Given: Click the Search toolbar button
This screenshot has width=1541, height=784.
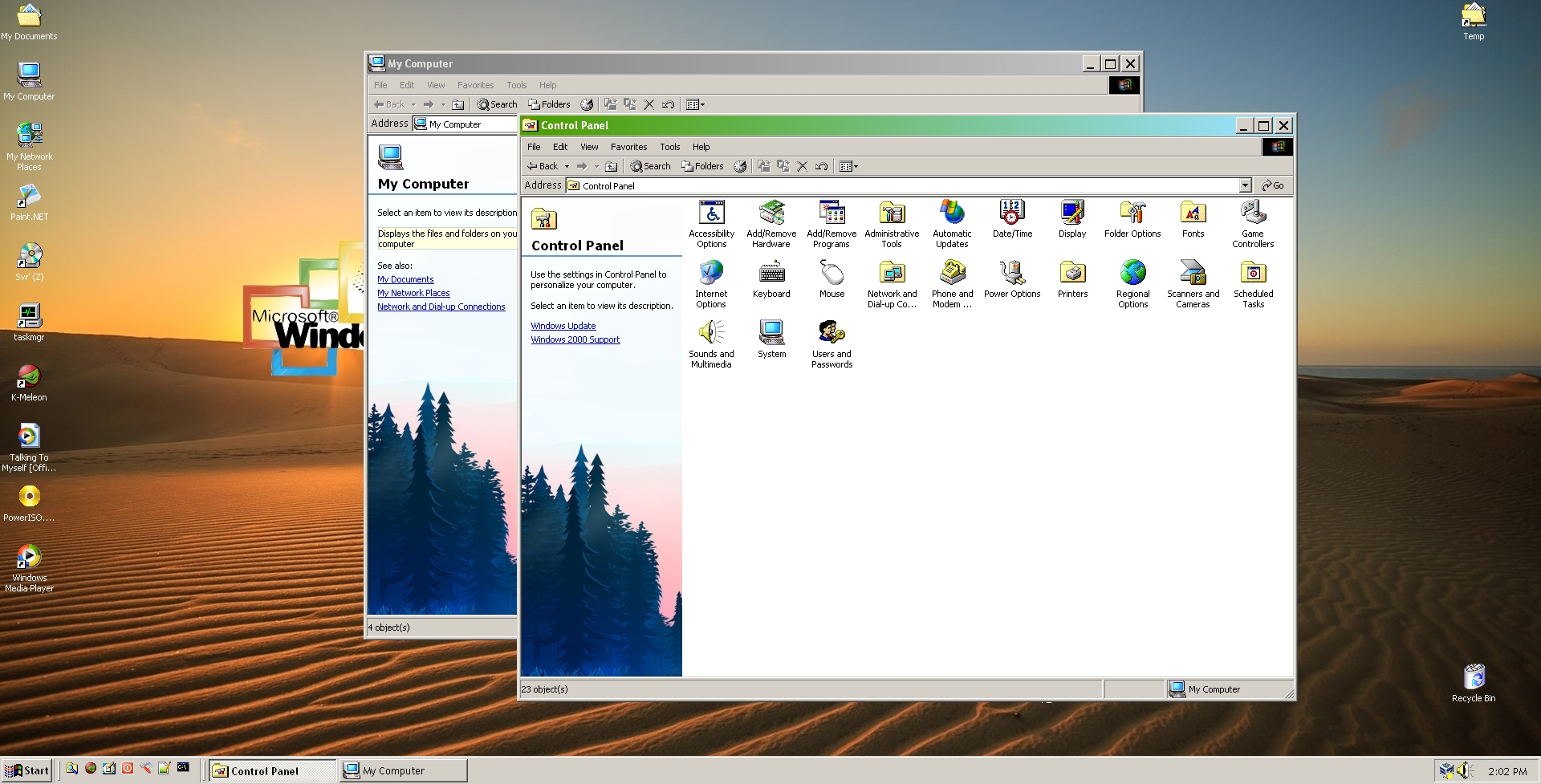Looking at the screenshot, I should [x=649, y=166].
